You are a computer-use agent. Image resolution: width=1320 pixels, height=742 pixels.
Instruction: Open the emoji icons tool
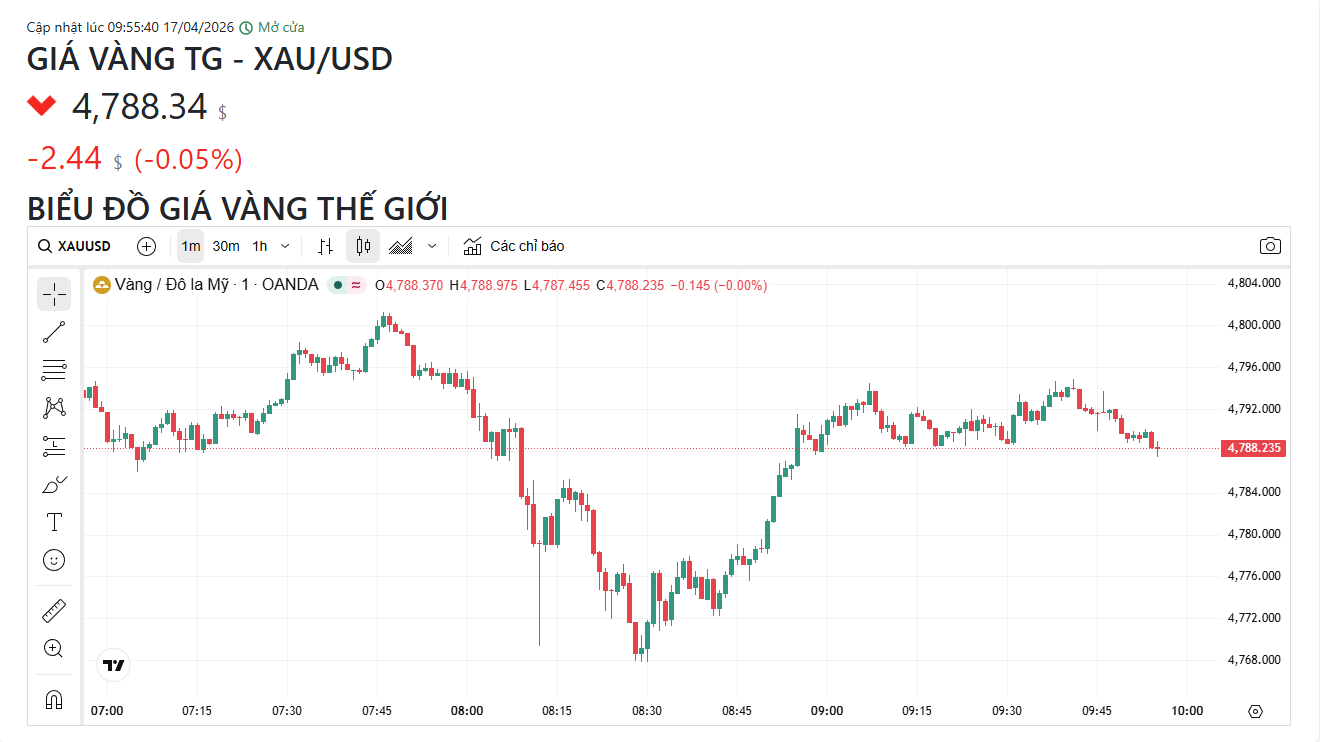click(54, 560)
